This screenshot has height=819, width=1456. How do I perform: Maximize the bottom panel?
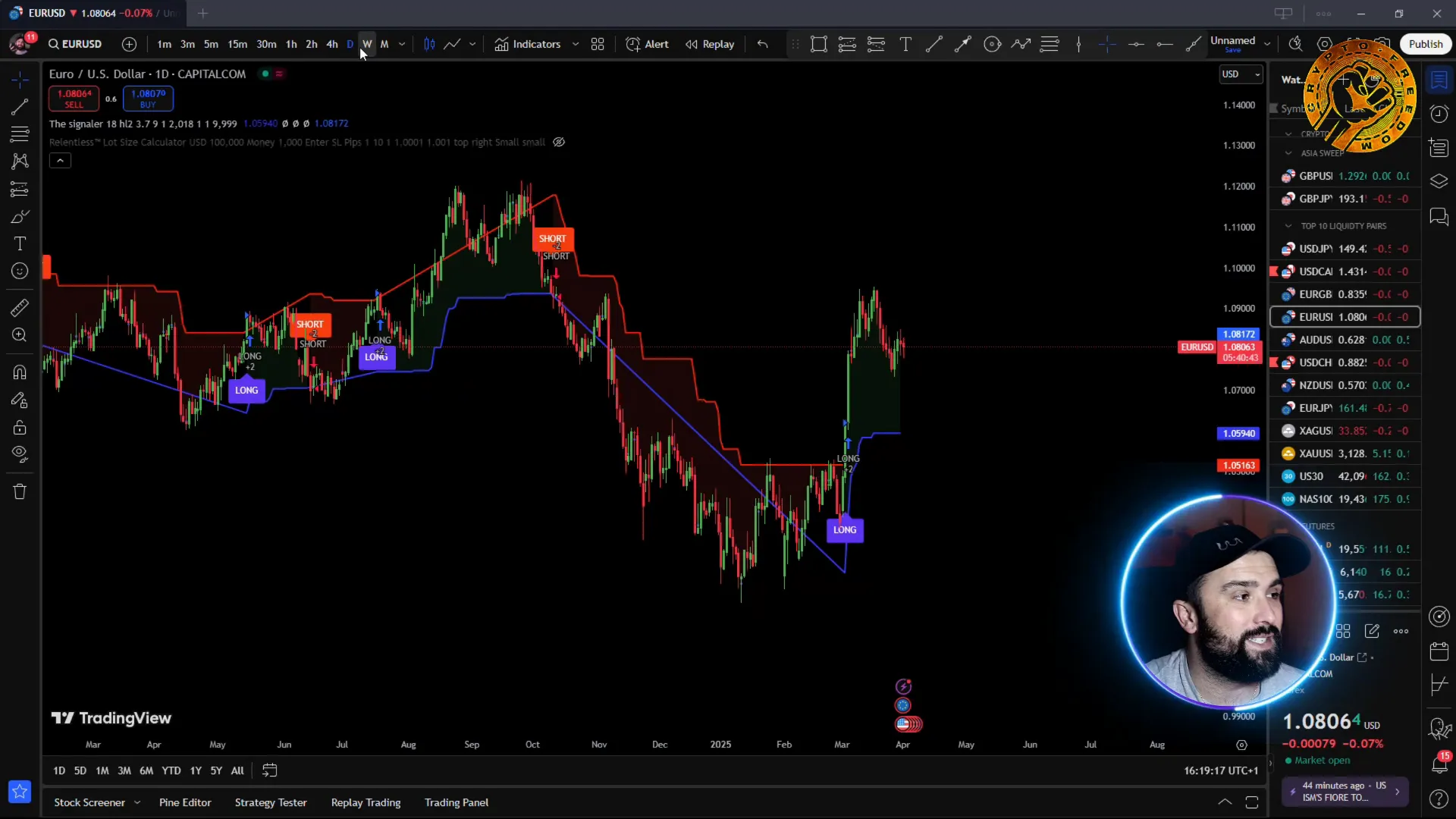coord(1252,802)
